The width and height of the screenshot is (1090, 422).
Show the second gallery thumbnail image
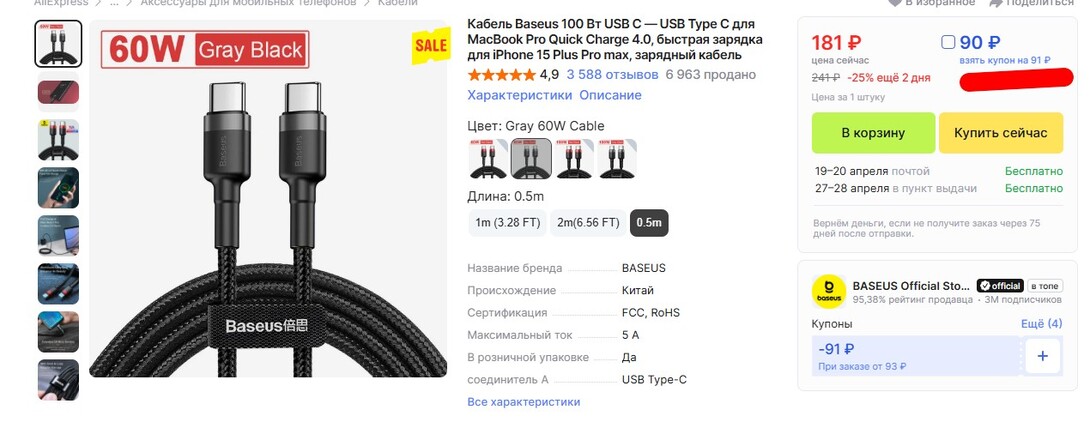click(58, 92)
